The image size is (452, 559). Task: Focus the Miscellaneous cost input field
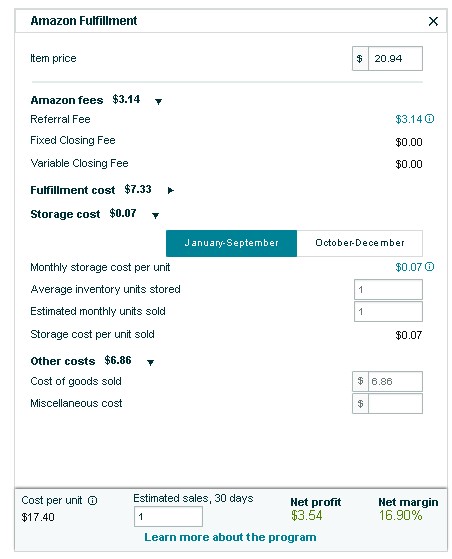(395, 404)
